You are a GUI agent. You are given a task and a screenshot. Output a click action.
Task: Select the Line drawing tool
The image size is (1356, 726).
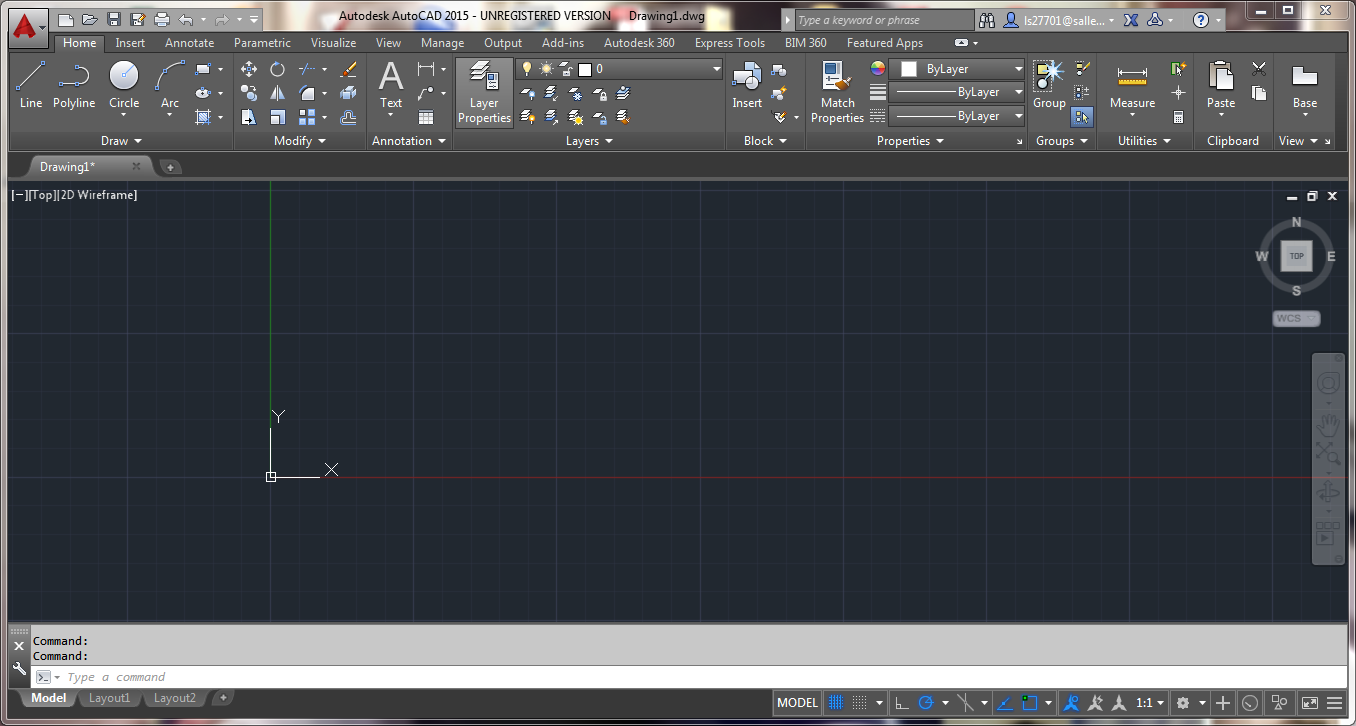click(x=30, y=84)
